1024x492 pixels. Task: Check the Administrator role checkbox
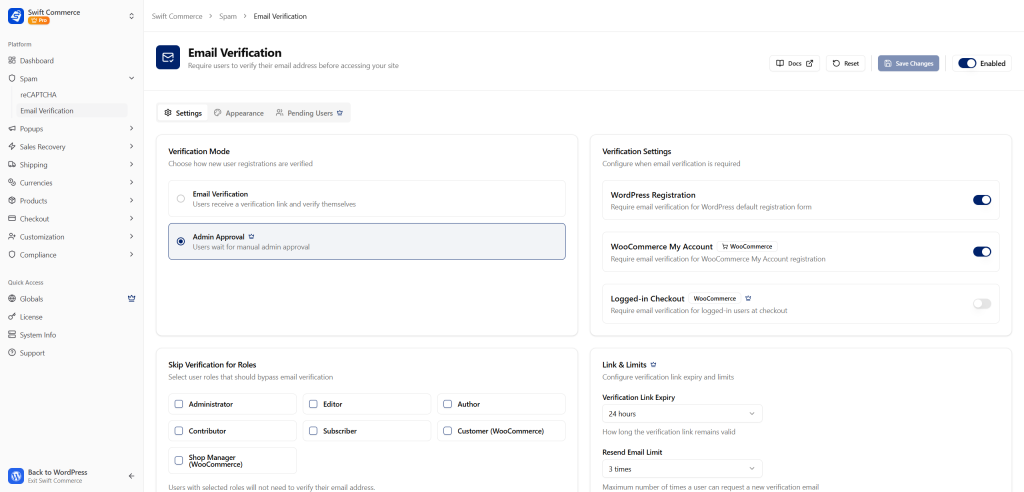[x=179, y=404]
